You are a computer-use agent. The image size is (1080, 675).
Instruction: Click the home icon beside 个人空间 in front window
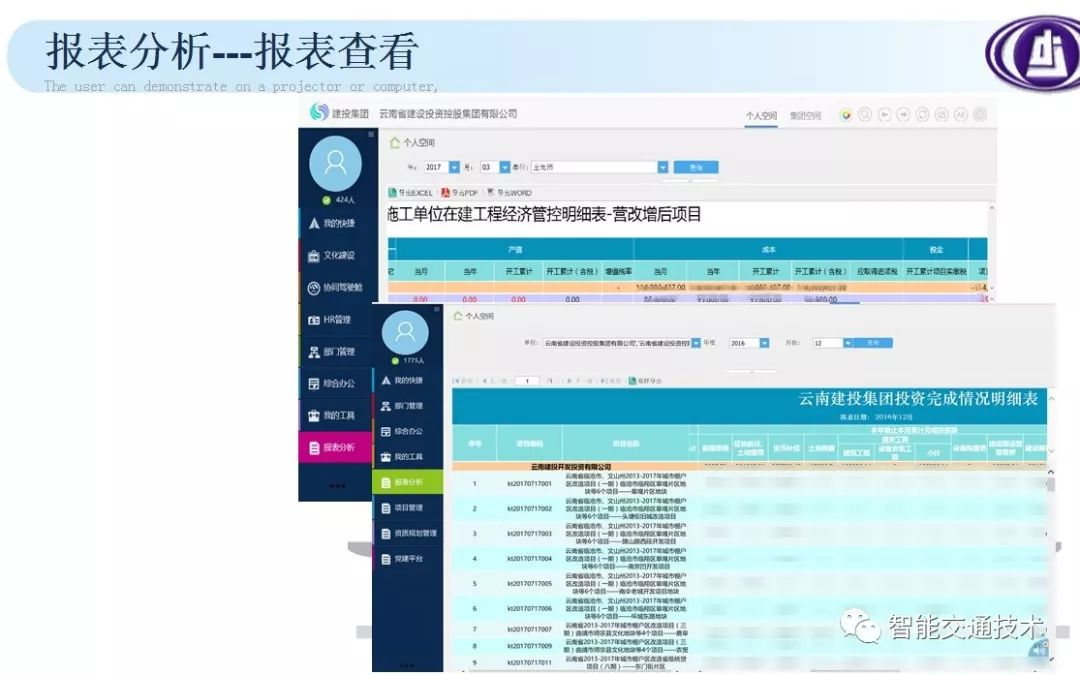[x=457, y=315]
